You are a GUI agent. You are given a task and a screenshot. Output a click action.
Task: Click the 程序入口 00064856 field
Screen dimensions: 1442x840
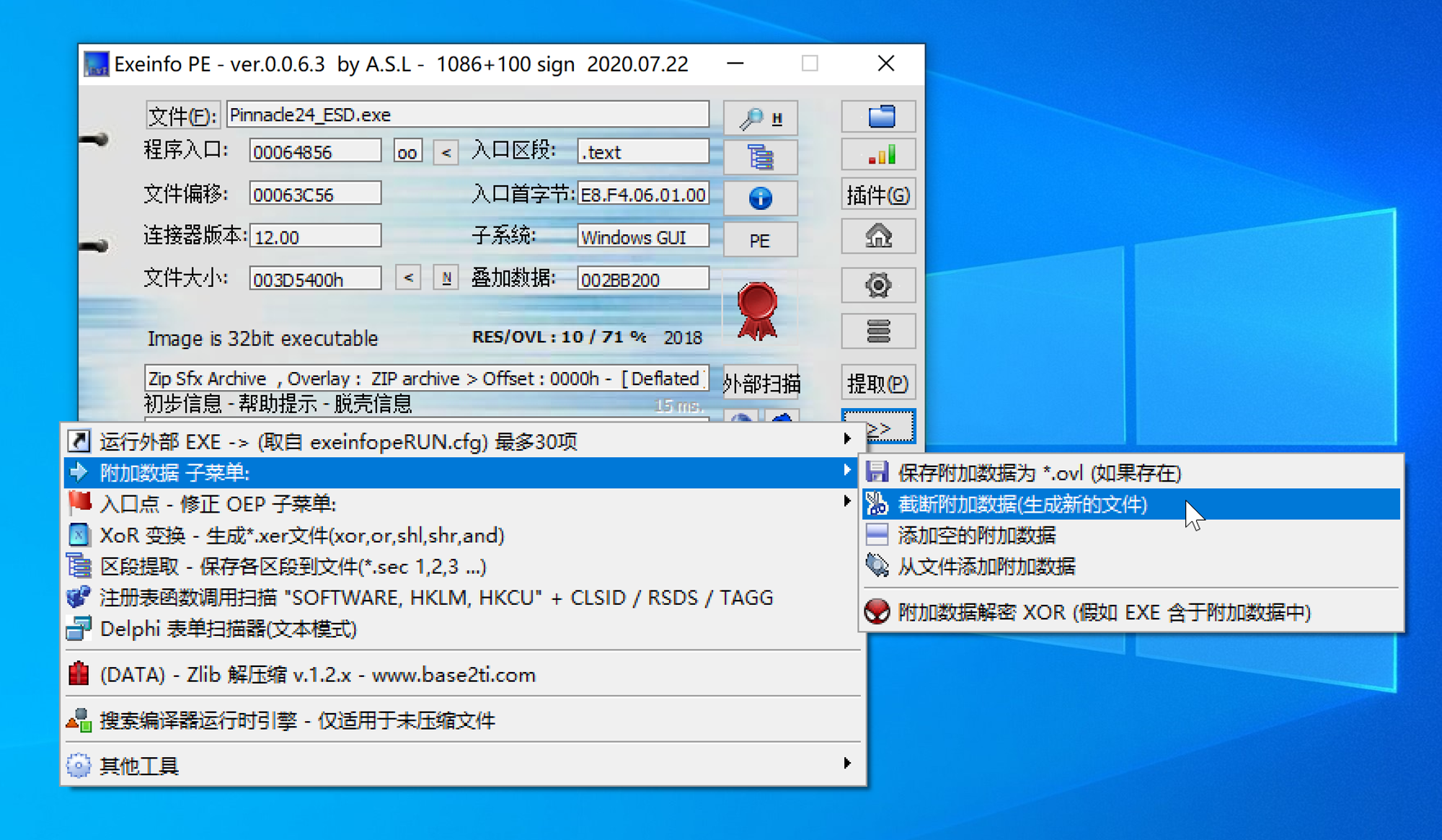[314, 151]
